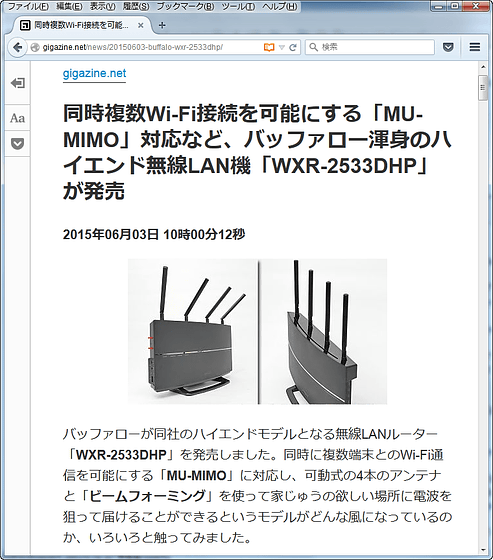The image size is (493, 560).
Task: Click the search magnifier icon
Action: coord(313,47)
